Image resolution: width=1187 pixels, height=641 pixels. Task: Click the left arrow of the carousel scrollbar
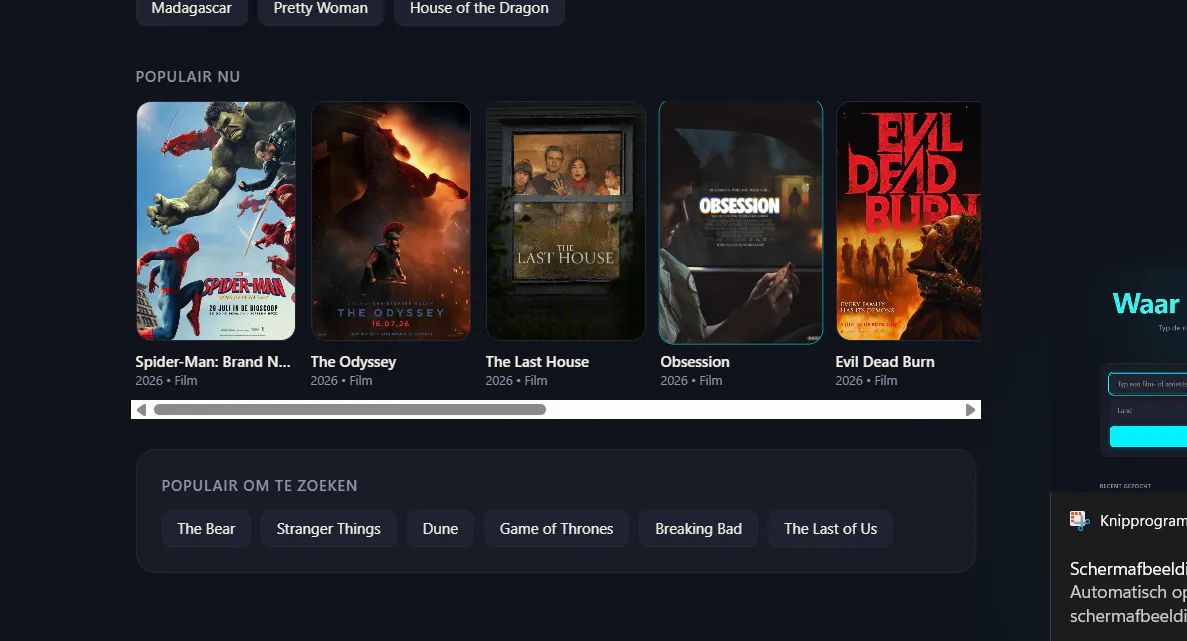141,409
